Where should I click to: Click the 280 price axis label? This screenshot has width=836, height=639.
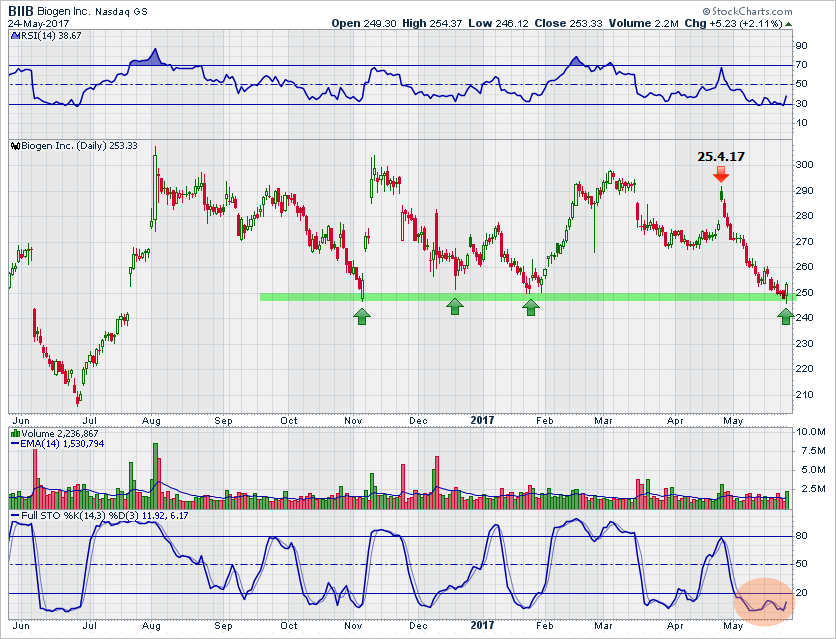[804, 216]
